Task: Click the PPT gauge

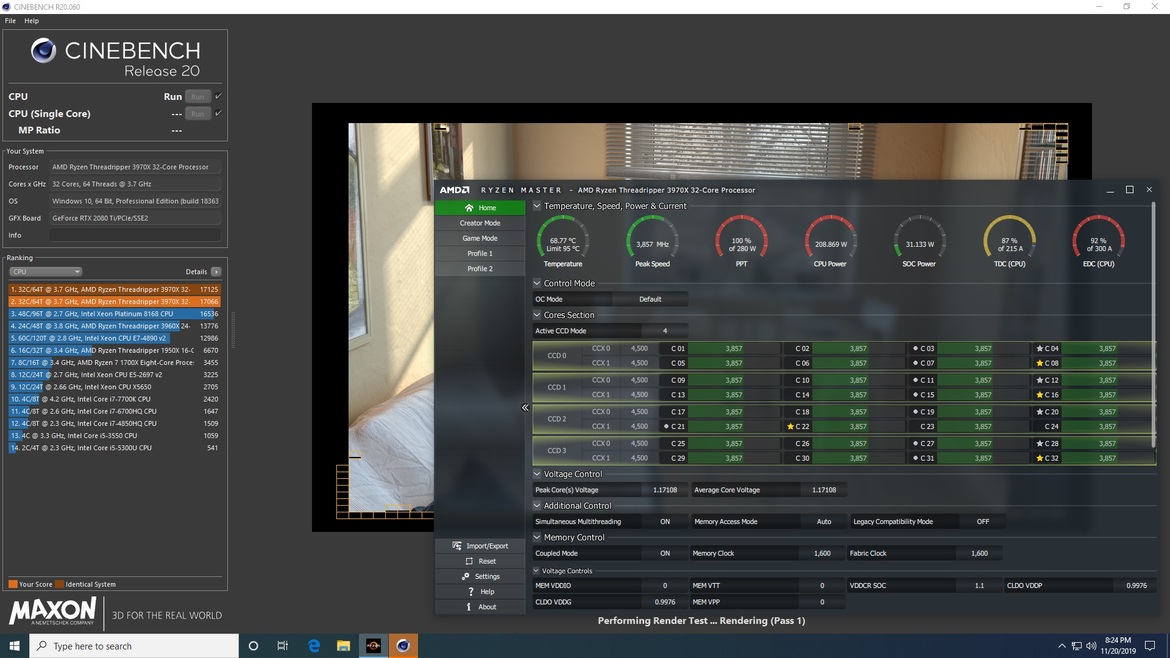Action: pyautogui.click(x=742, y=241)
